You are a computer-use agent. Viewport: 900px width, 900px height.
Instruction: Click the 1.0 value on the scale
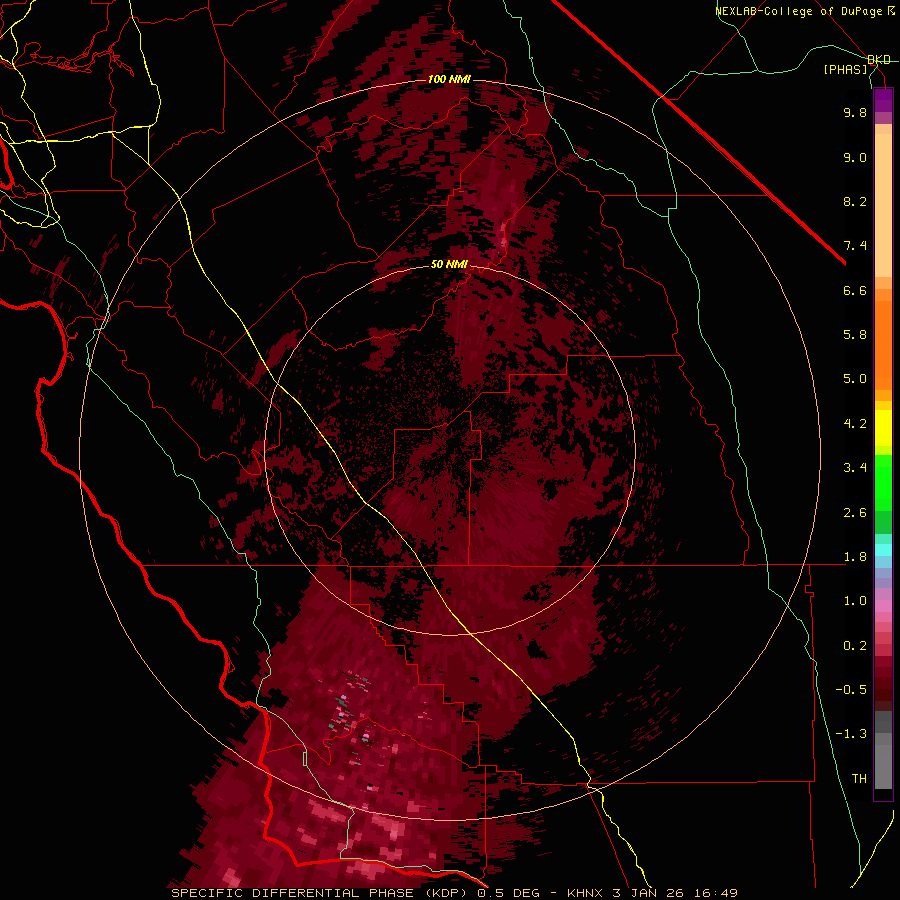[x=855, y=601]
